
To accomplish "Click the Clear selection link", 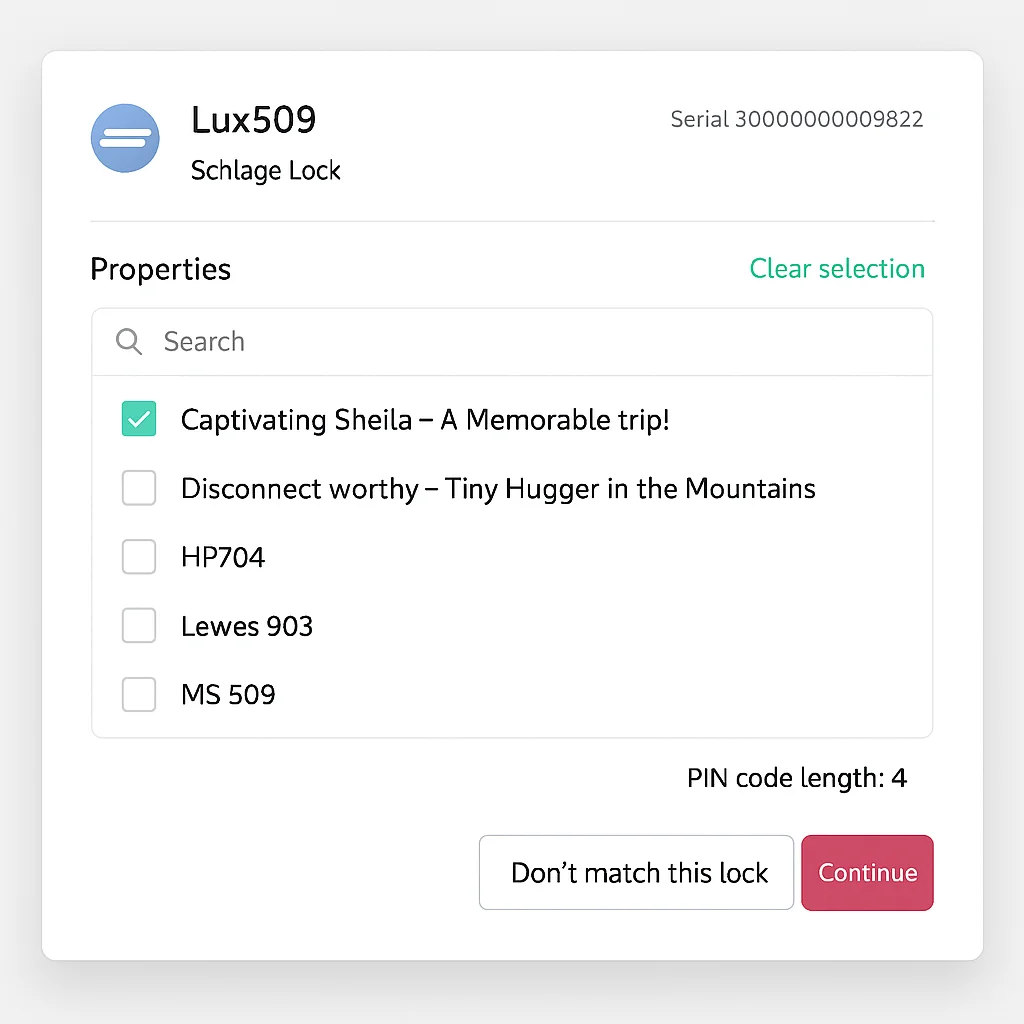I will click(x=837, y=269).
